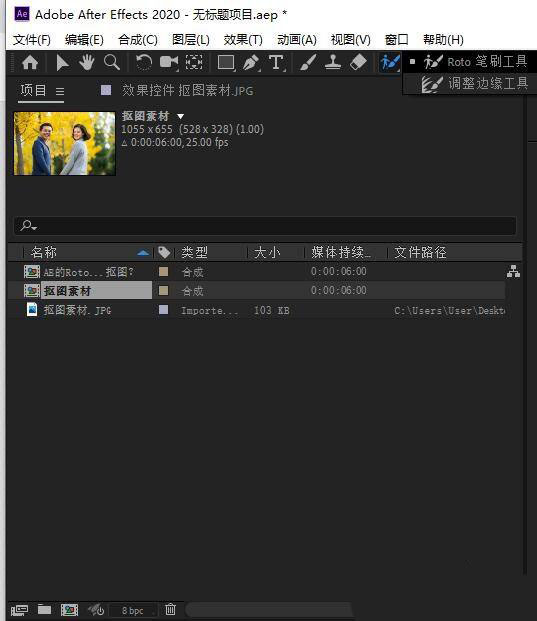Switch to the 项目 panel tab
The image size is (537, 621).
click(33, 90)
